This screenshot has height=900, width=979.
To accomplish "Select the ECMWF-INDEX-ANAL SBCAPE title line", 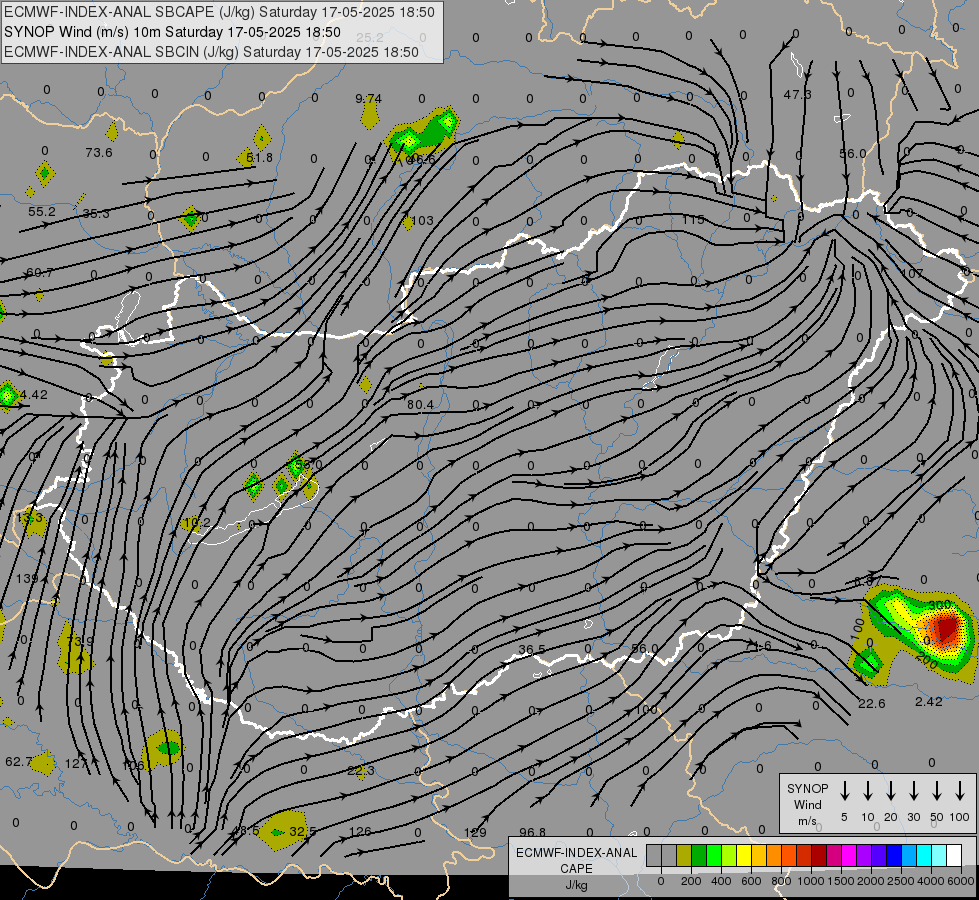I will [219, 12].
